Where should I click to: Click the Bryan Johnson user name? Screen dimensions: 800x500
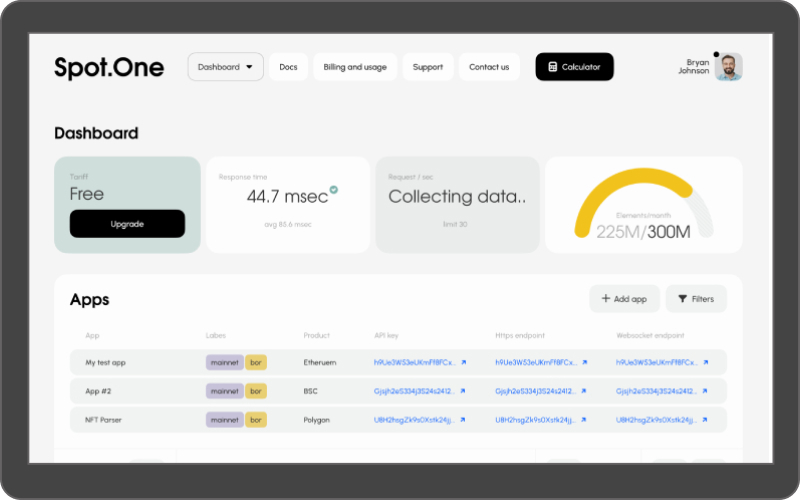[694, 67]
